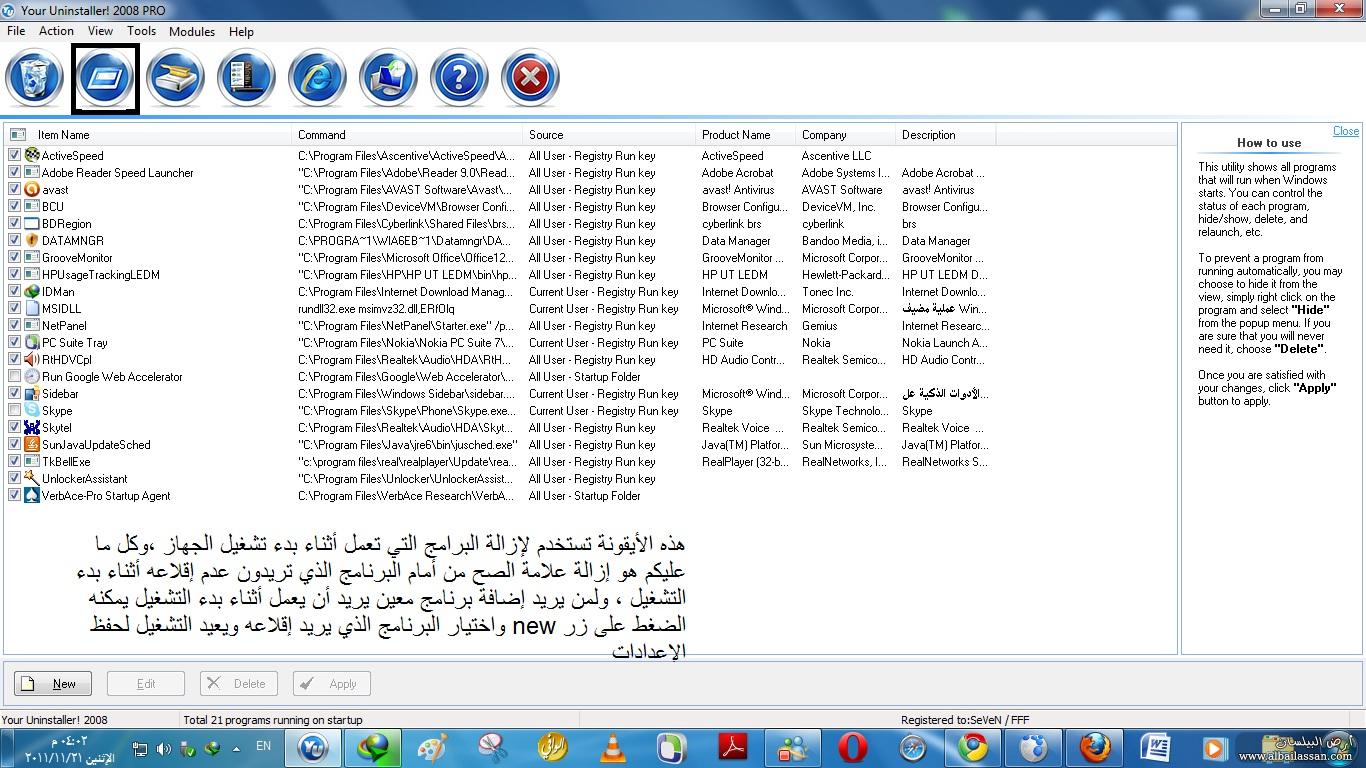This screenshot has width=1366, height=768.
Task: Click the Edit button
Action: pyautogui.click(x=146, y=684)
